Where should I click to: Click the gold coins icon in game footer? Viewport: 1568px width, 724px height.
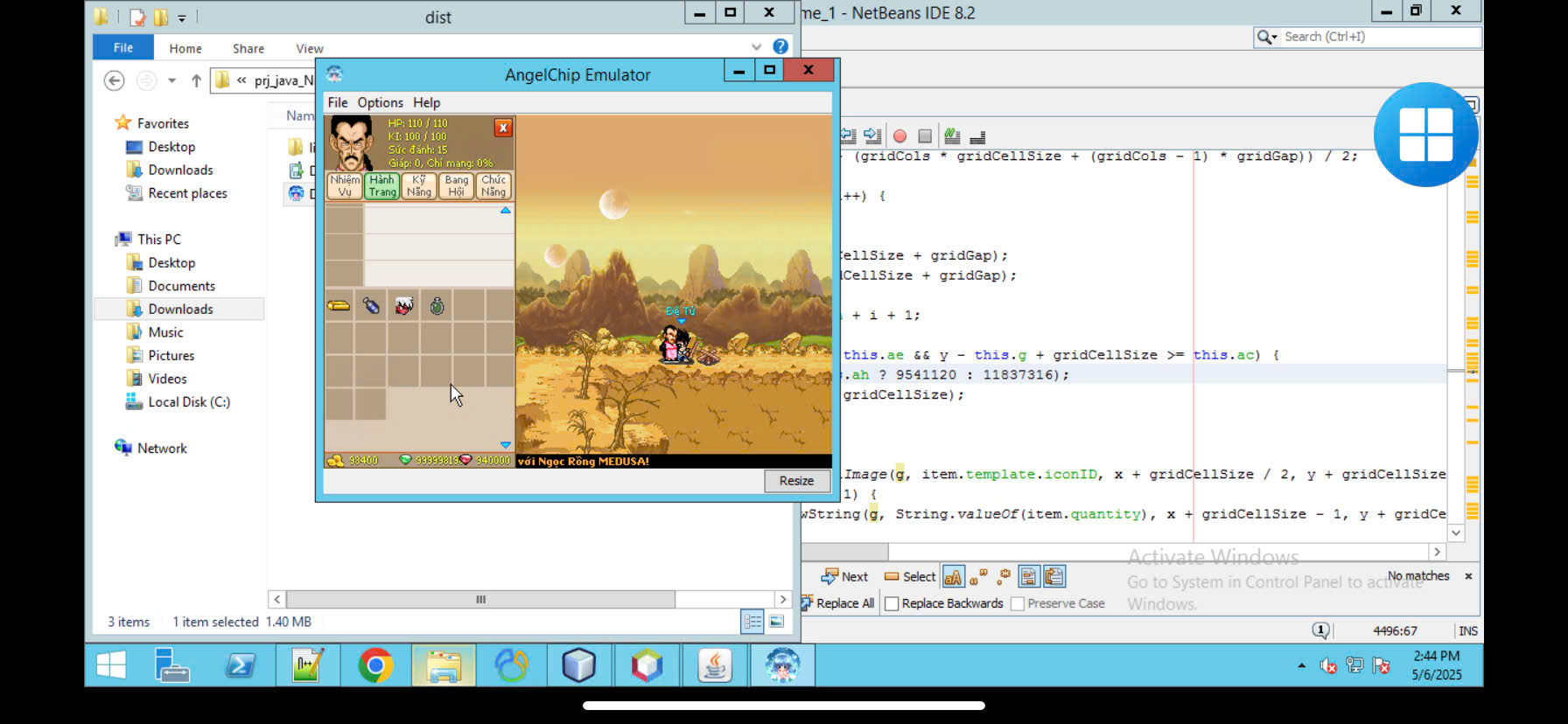pyautogui.click(x=334, y=460)
